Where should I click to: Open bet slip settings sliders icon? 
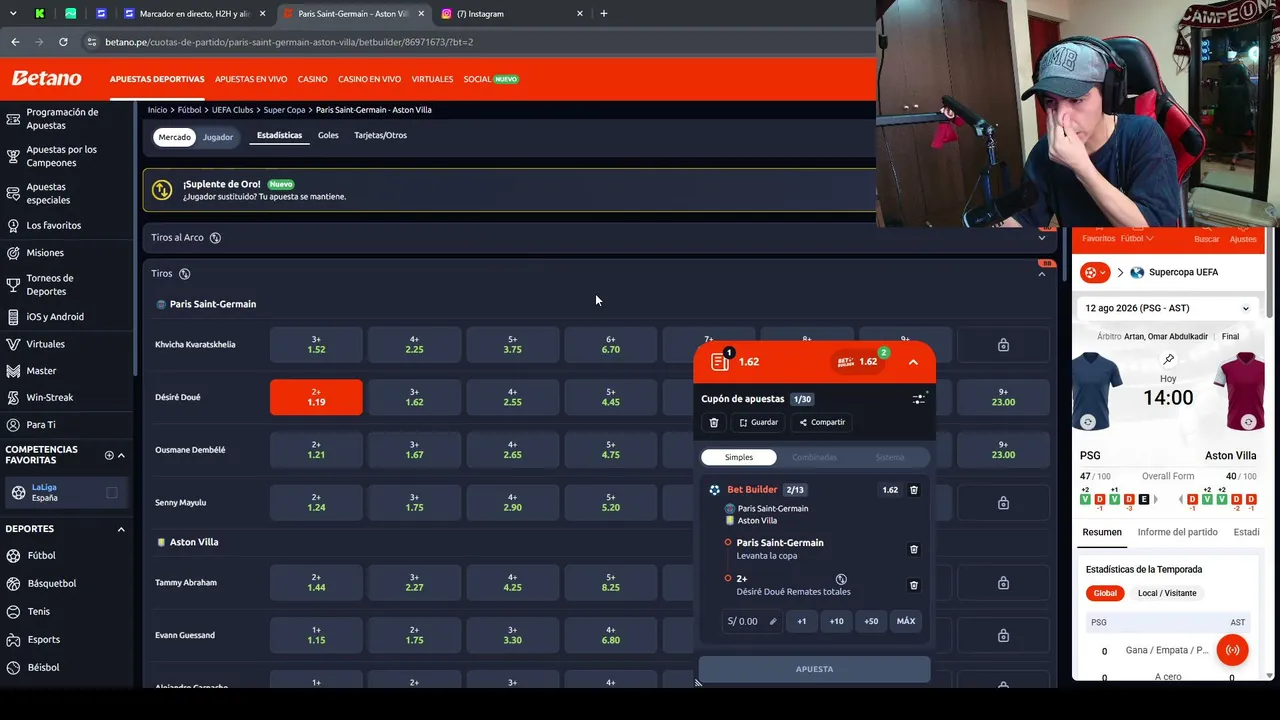click(919, 399)
